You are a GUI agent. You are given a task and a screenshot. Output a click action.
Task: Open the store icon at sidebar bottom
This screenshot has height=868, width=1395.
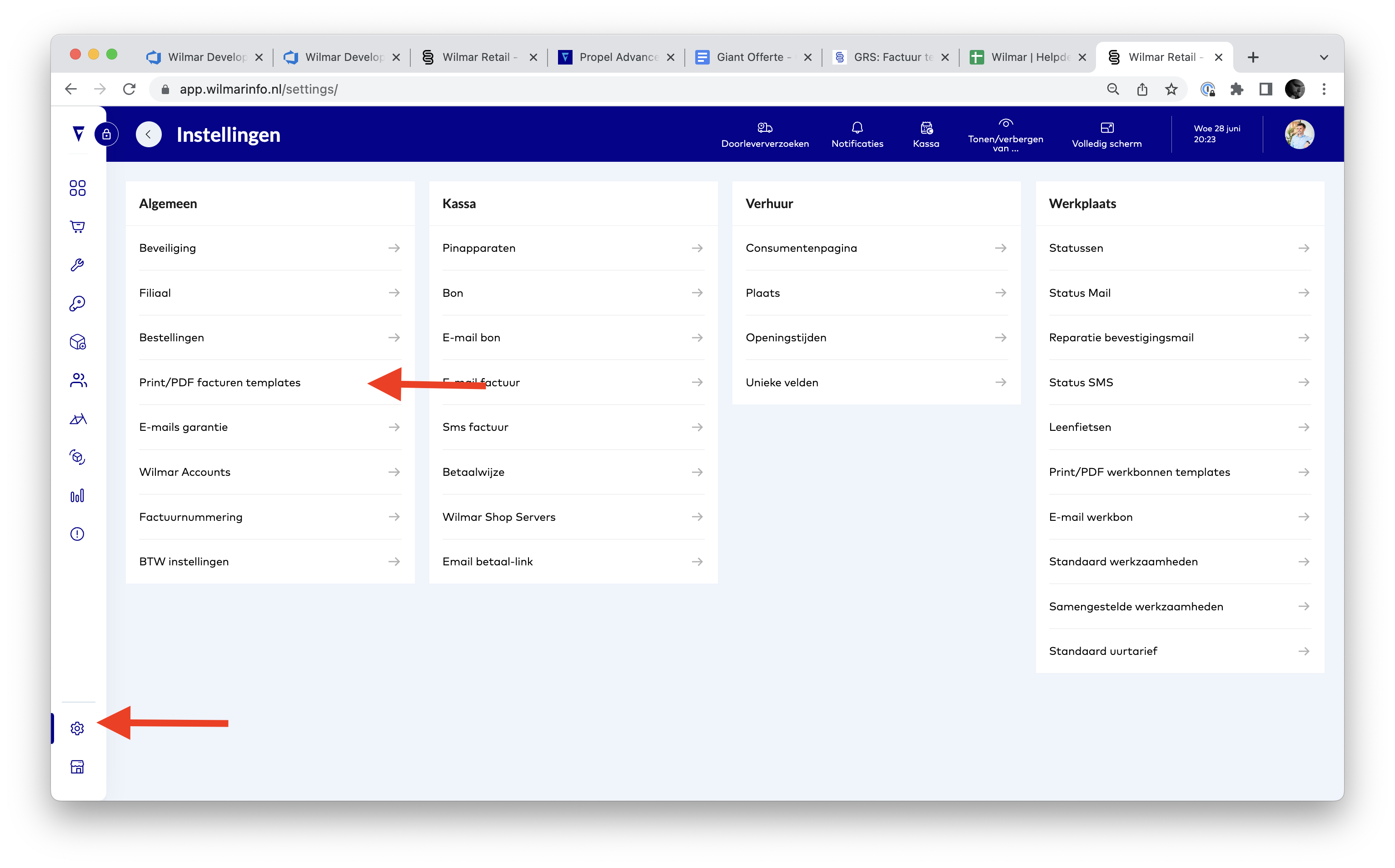tap(77, 766)
